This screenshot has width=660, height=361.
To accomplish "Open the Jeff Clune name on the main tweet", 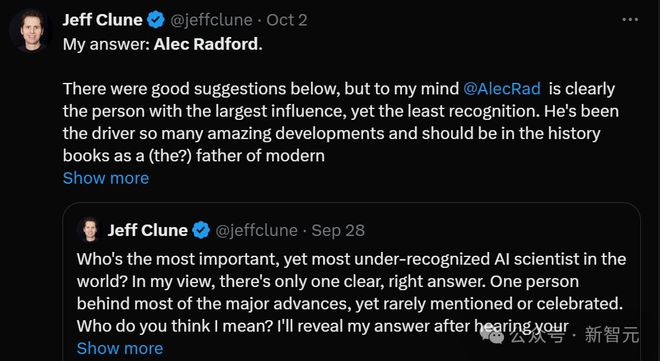I will tap(102, 20).
